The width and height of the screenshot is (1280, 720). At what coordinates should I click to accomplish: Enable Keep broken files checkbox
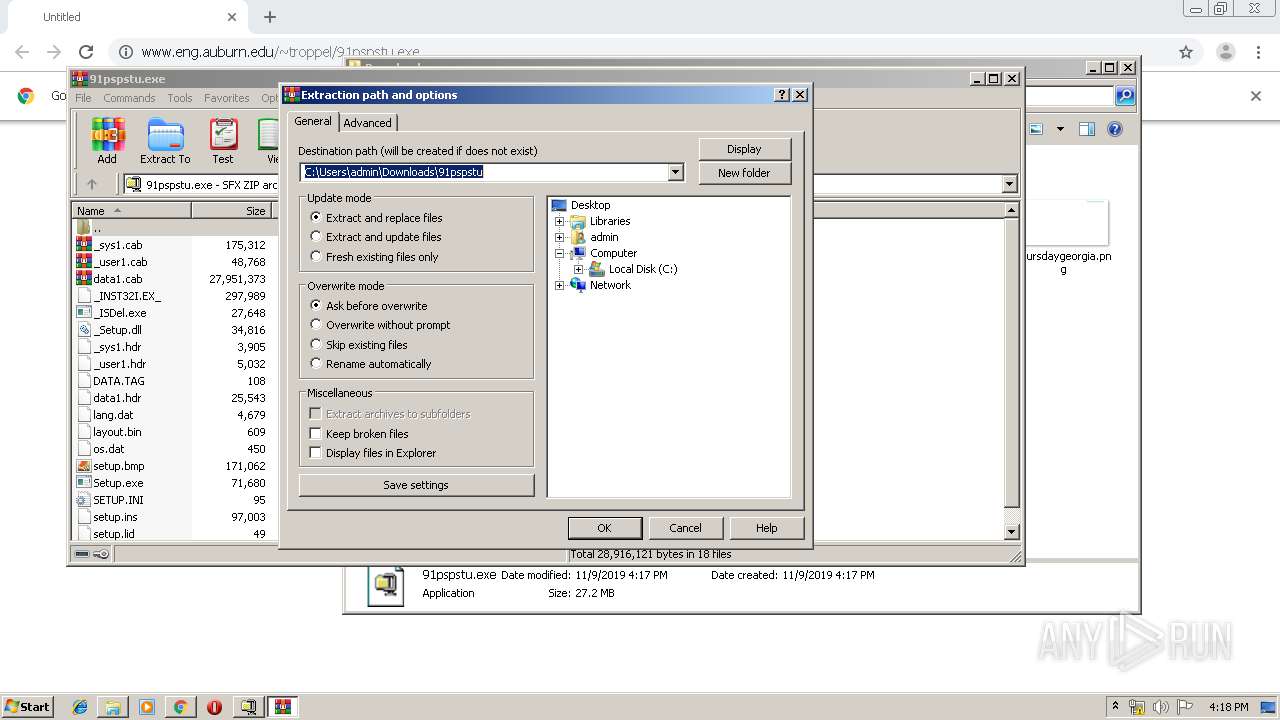[316, 434]
